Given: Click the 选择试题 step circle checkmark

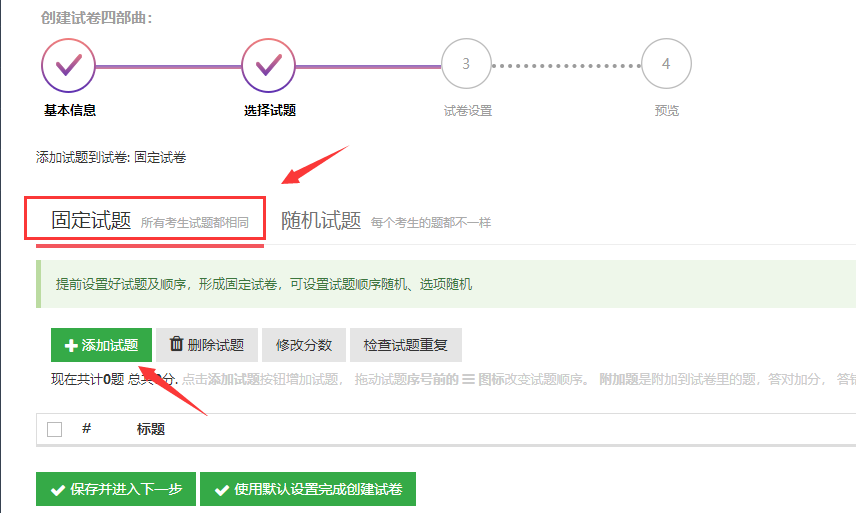Looking at the screenshot, I should (x=268, y=65).
